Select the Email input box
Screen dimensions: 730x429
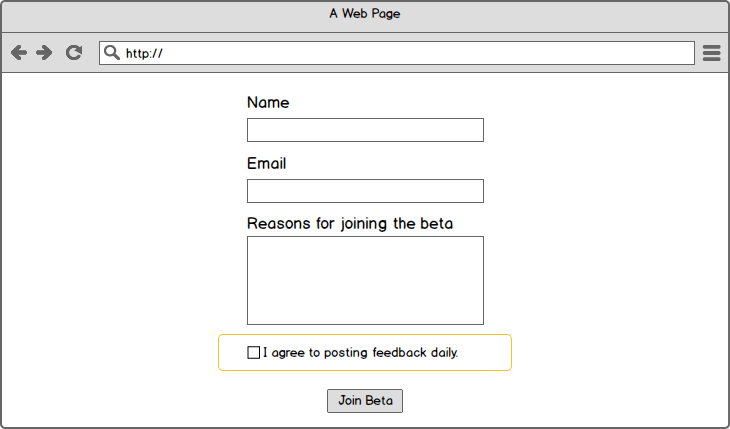(x=365, y=191)
